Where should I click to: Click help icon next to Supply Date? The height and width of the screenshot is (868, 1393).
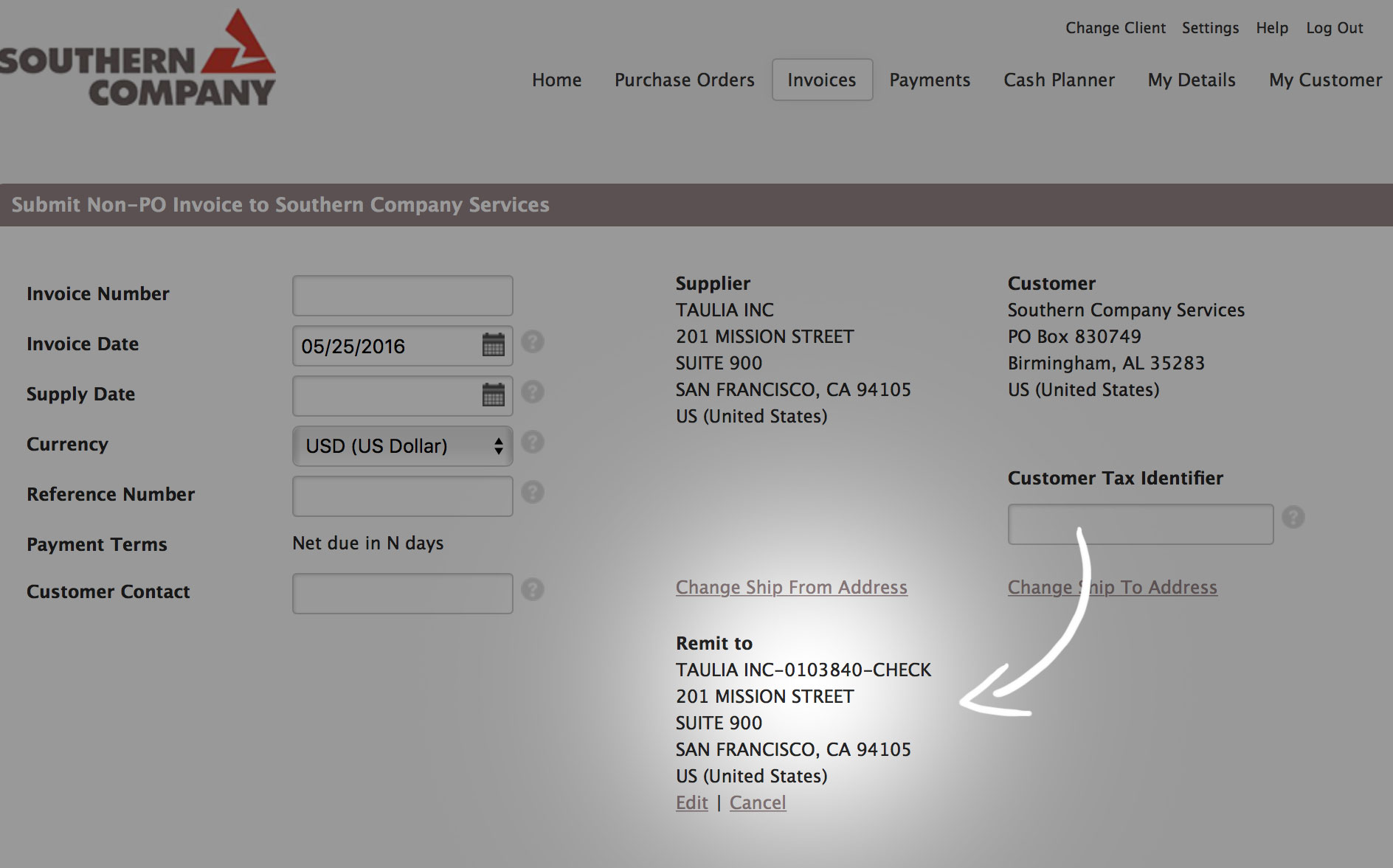[533, 392]
